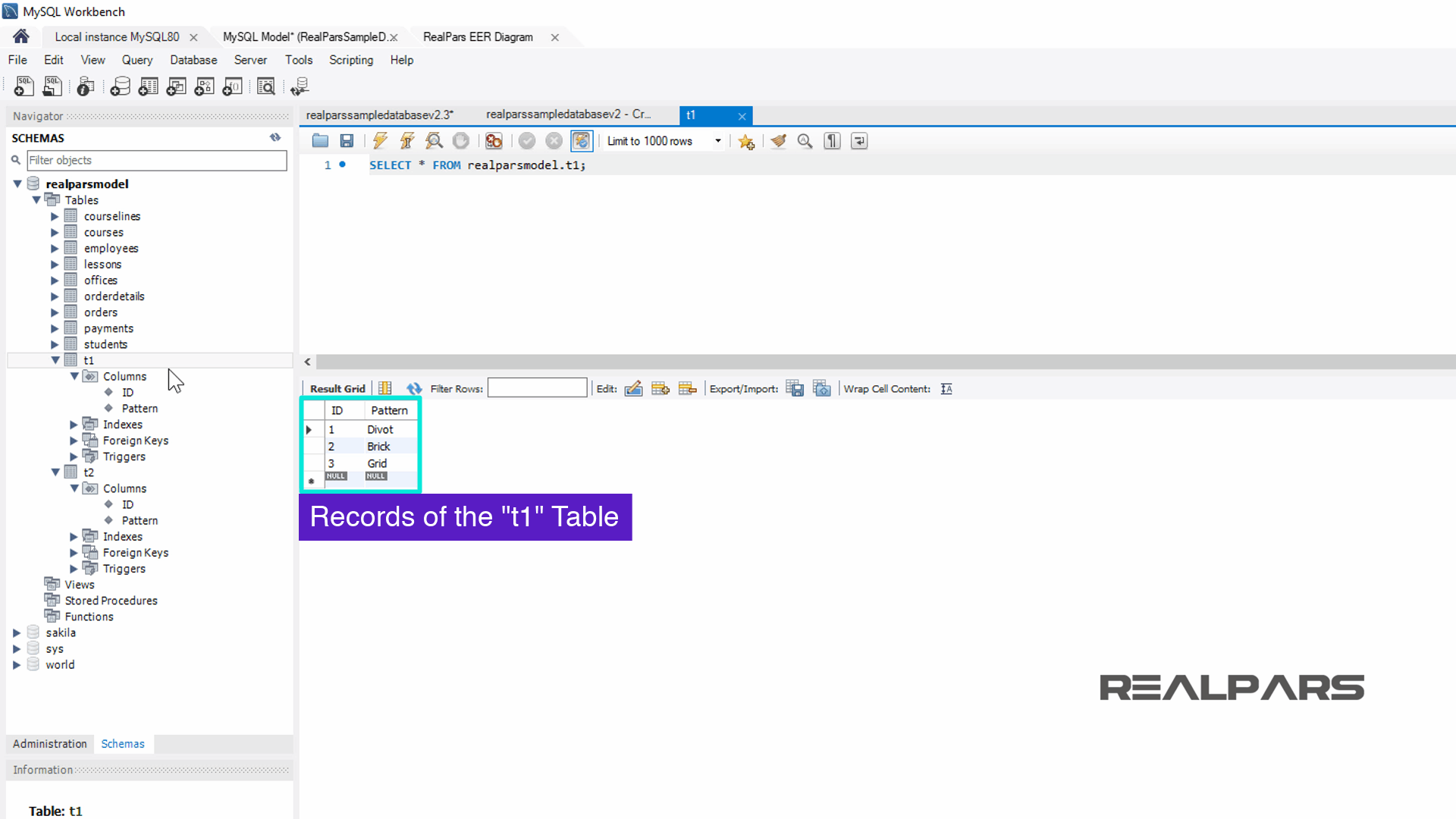This screenshot has width=1456, height=819.
Task: Select the students table
Action: [x=105, y=344]
